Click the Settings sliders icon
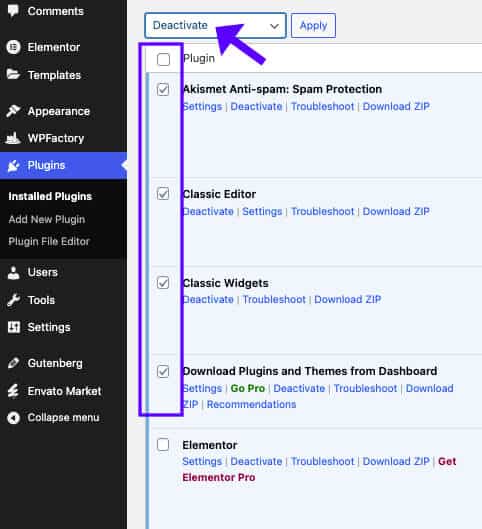The height and width of the screenshot is (529, 482). (x=13, y=327)
